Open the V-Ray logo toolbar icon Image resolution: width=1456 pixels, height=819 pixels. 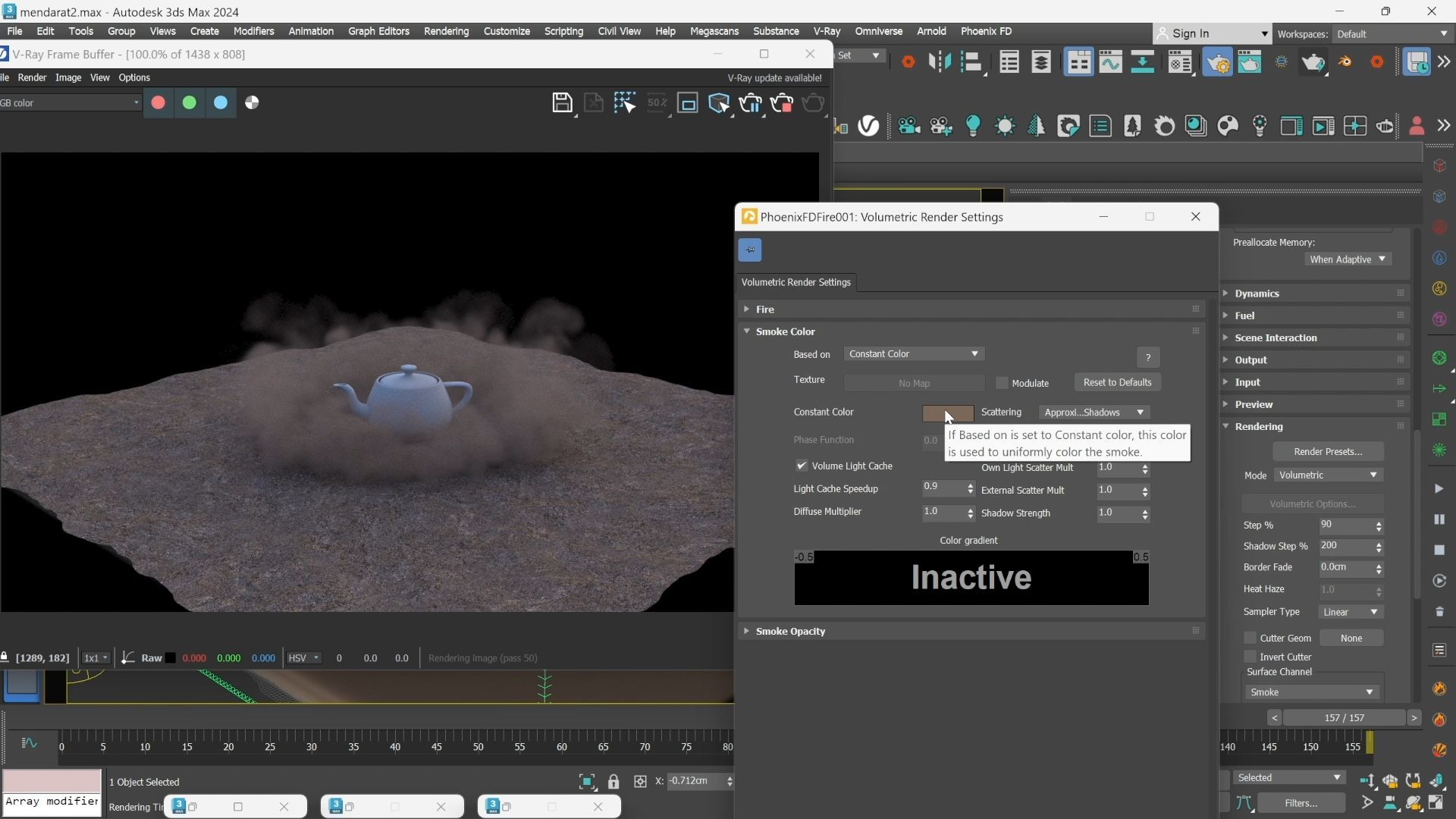[869, 126]
